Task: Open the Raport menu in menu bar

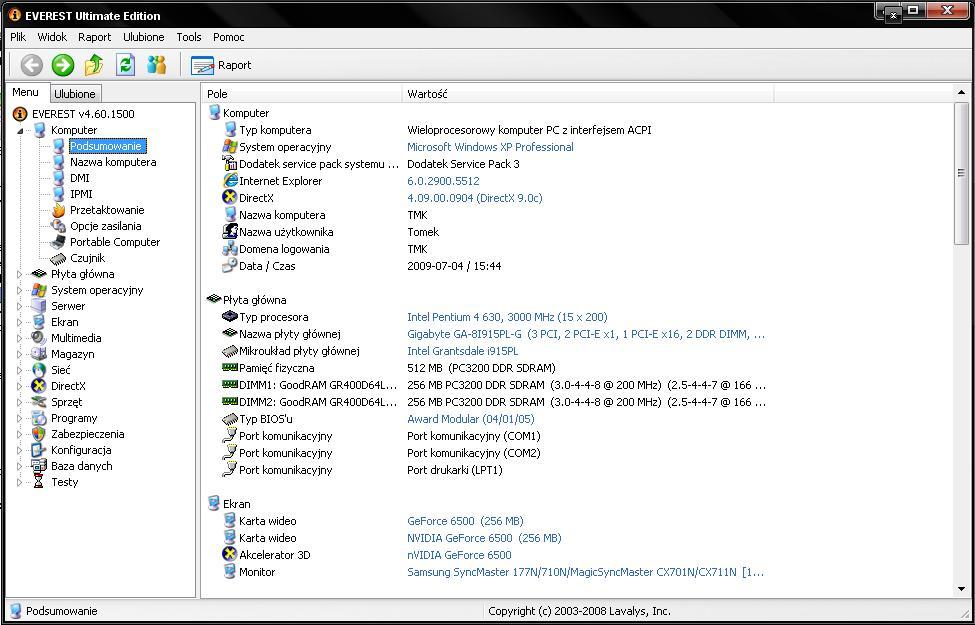Action: click(95, 37)
